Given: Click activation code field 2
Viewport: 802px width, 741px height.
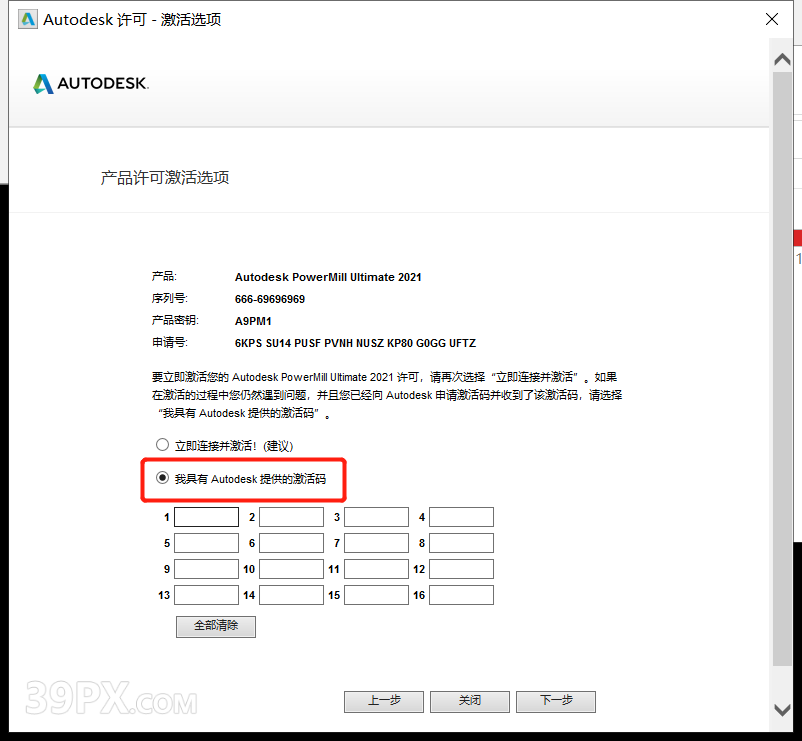Looking at the screenshot, I should coord(292,517).
